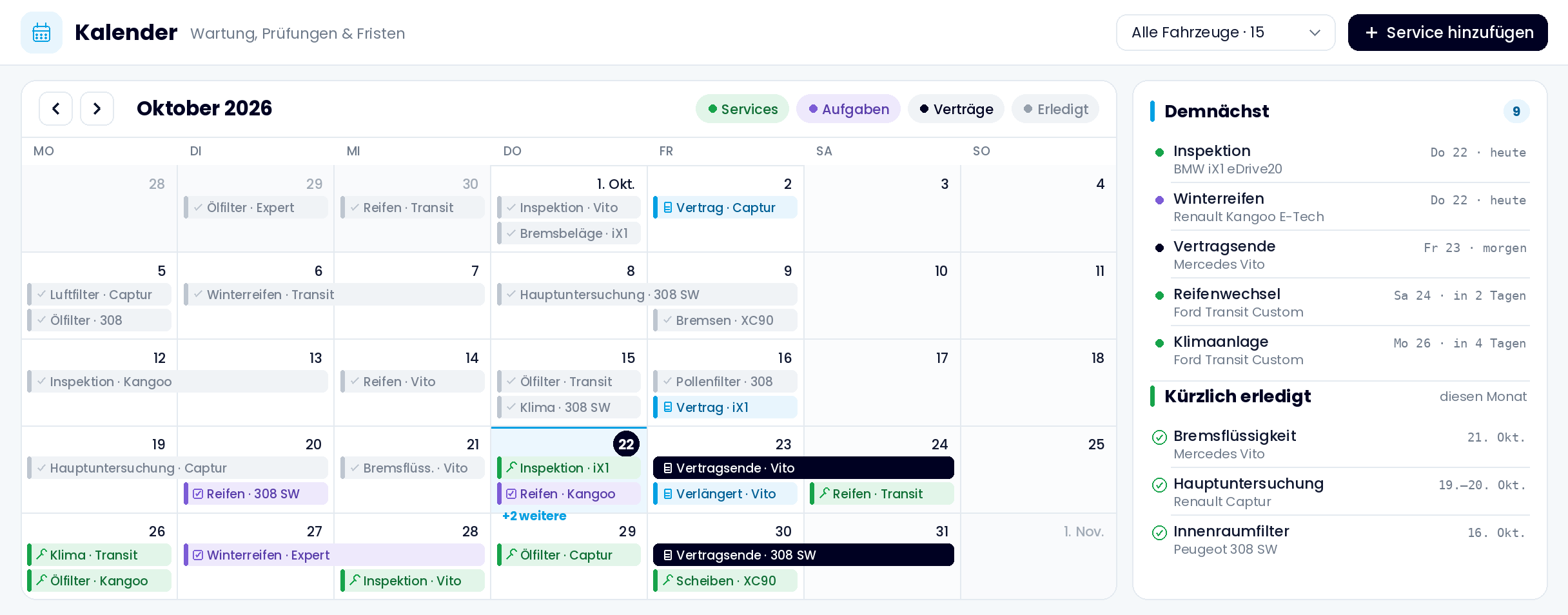The height and width of the screenshot is (615, 1568).
Task: Open completed Inspektion · Kangoo event
Action: pos(177,382)
